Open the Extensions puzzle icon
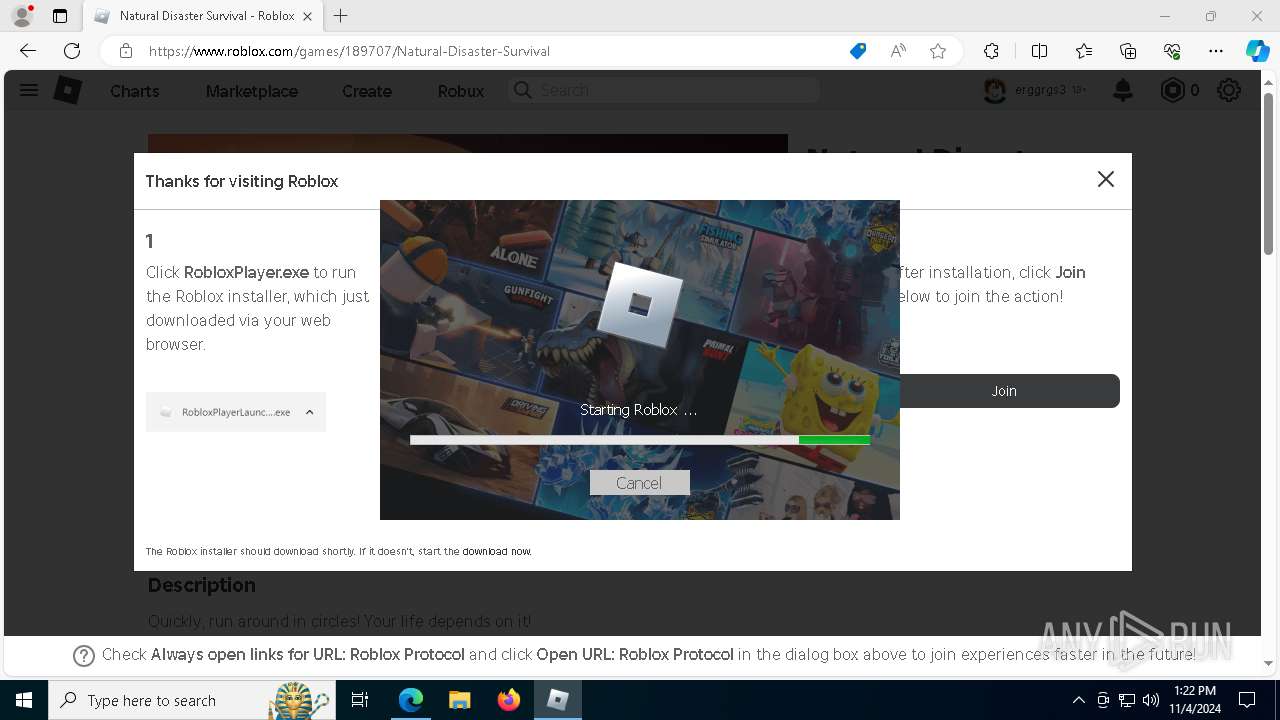Viewport: 1280px width, 720px height. pos(991,51)
